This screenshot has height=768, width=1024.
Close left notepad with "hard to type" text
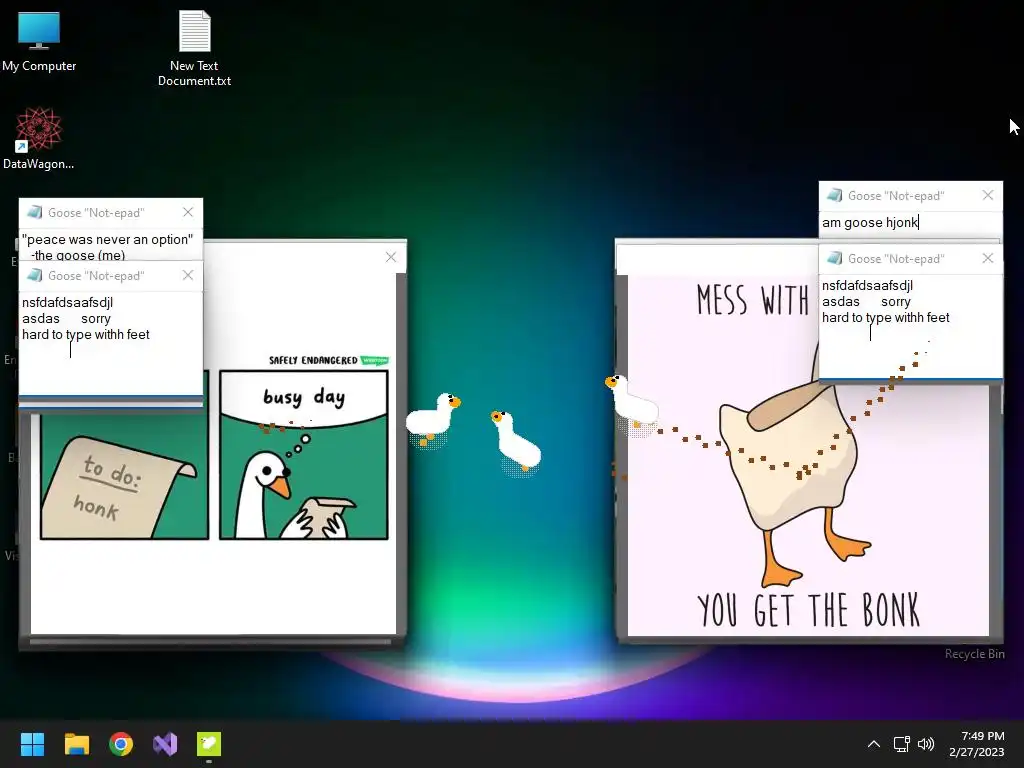pos(188,276)
